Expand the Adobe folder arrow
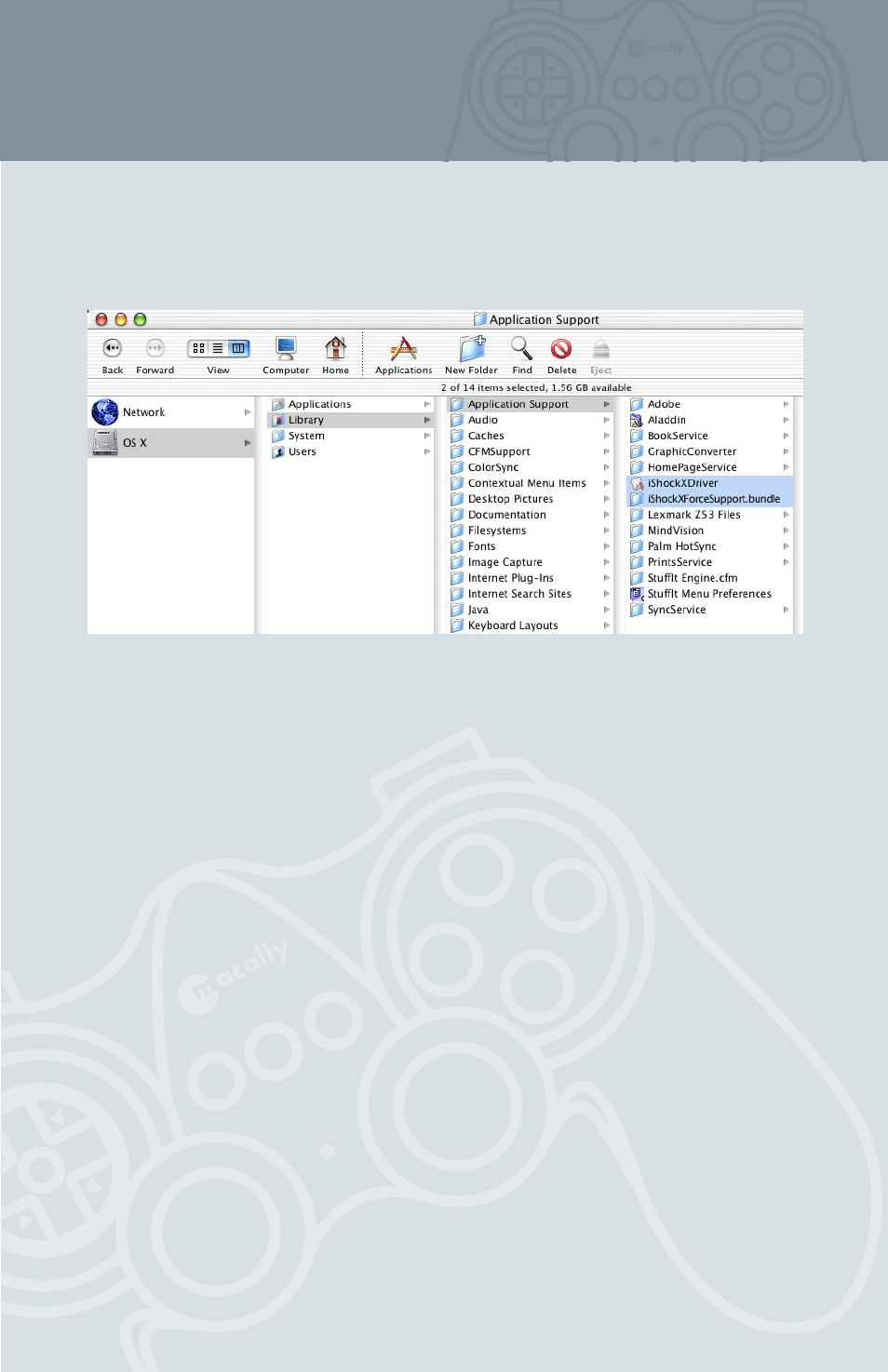 pos(787,404)
